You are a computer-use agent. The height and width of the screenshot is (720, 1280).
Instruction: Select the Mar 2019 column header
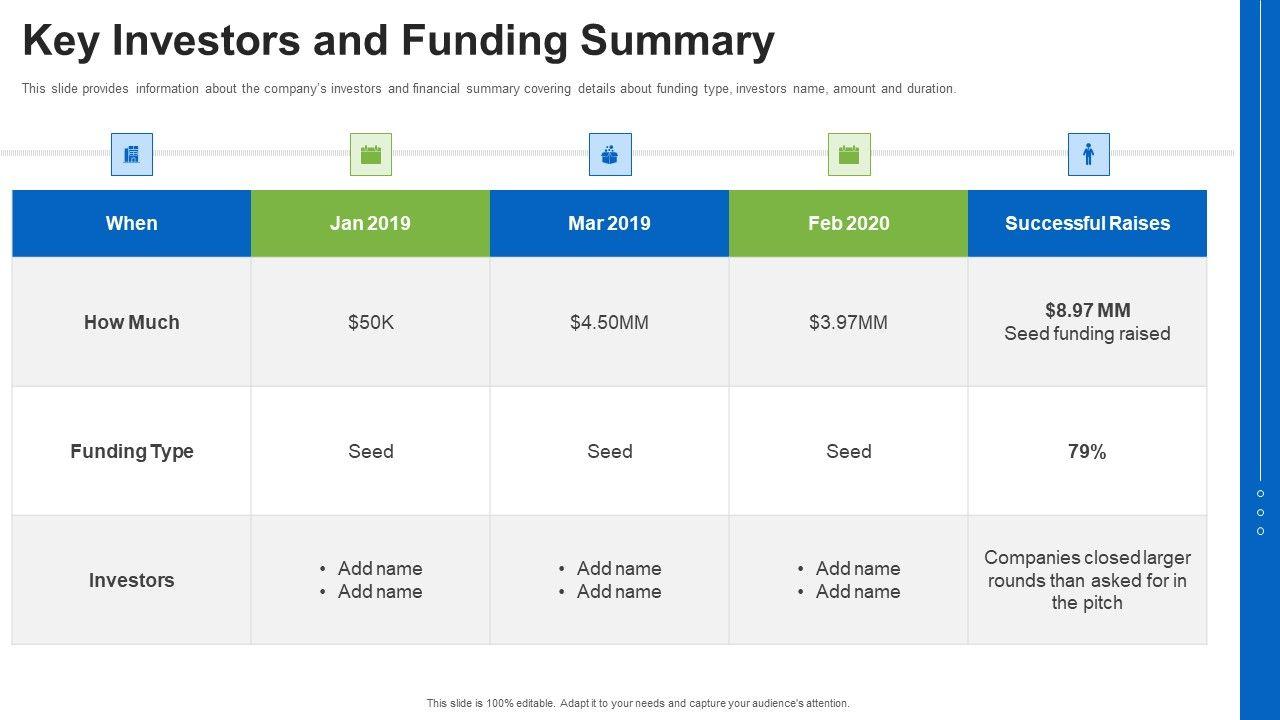tap(609, 223)
